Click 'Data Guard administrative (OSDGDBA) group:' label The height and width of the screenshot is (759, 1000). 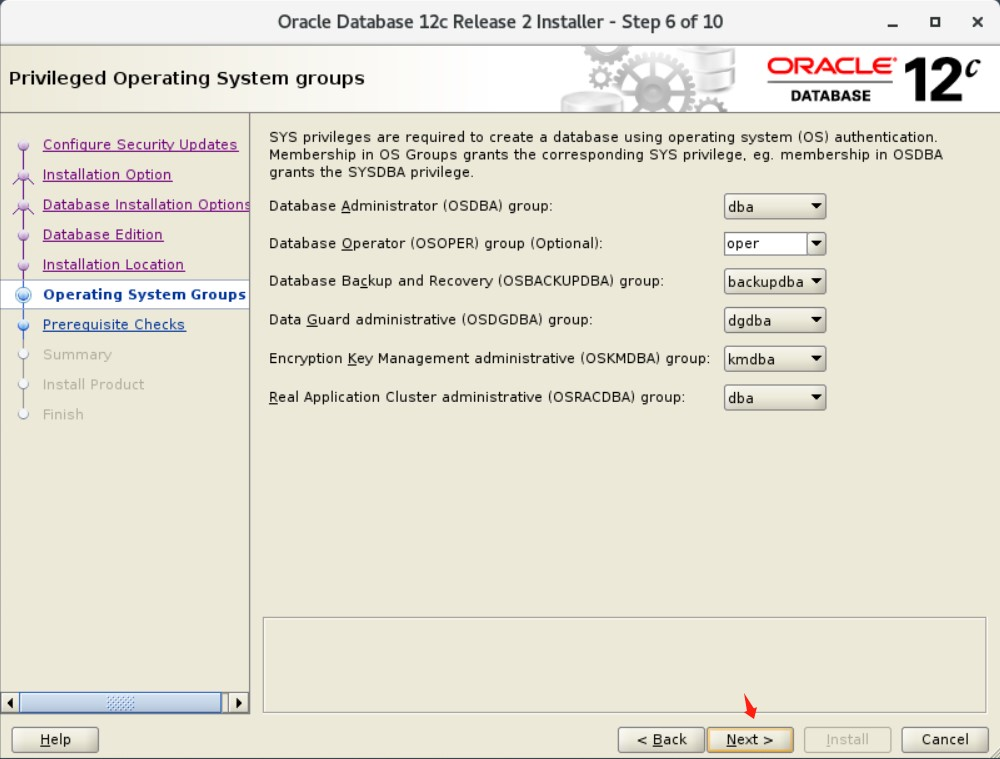pyautogui.click(x=430, y=320)
